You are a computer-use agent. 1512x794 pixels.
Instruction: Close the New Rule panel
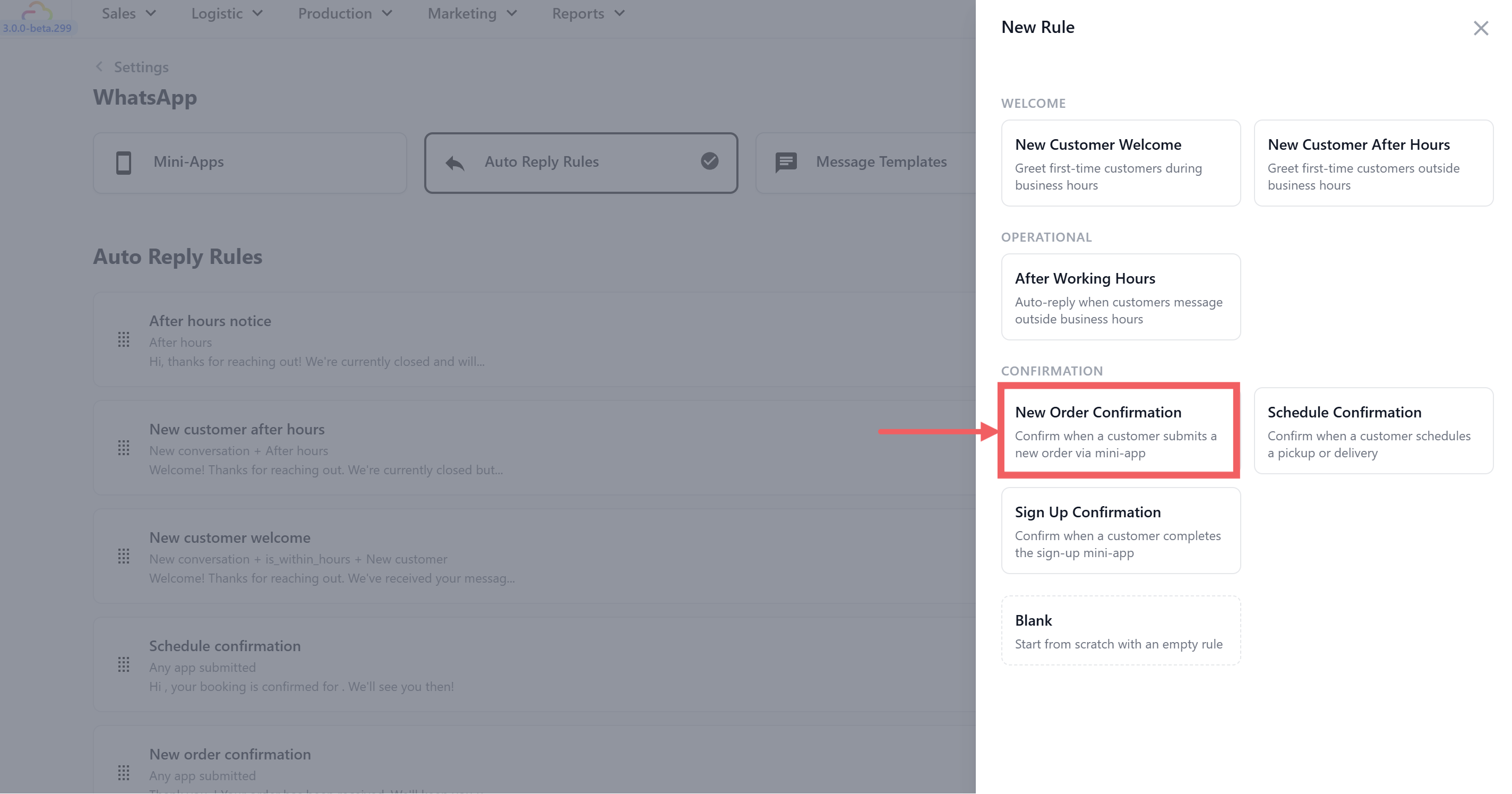[x=1480, y=28]
